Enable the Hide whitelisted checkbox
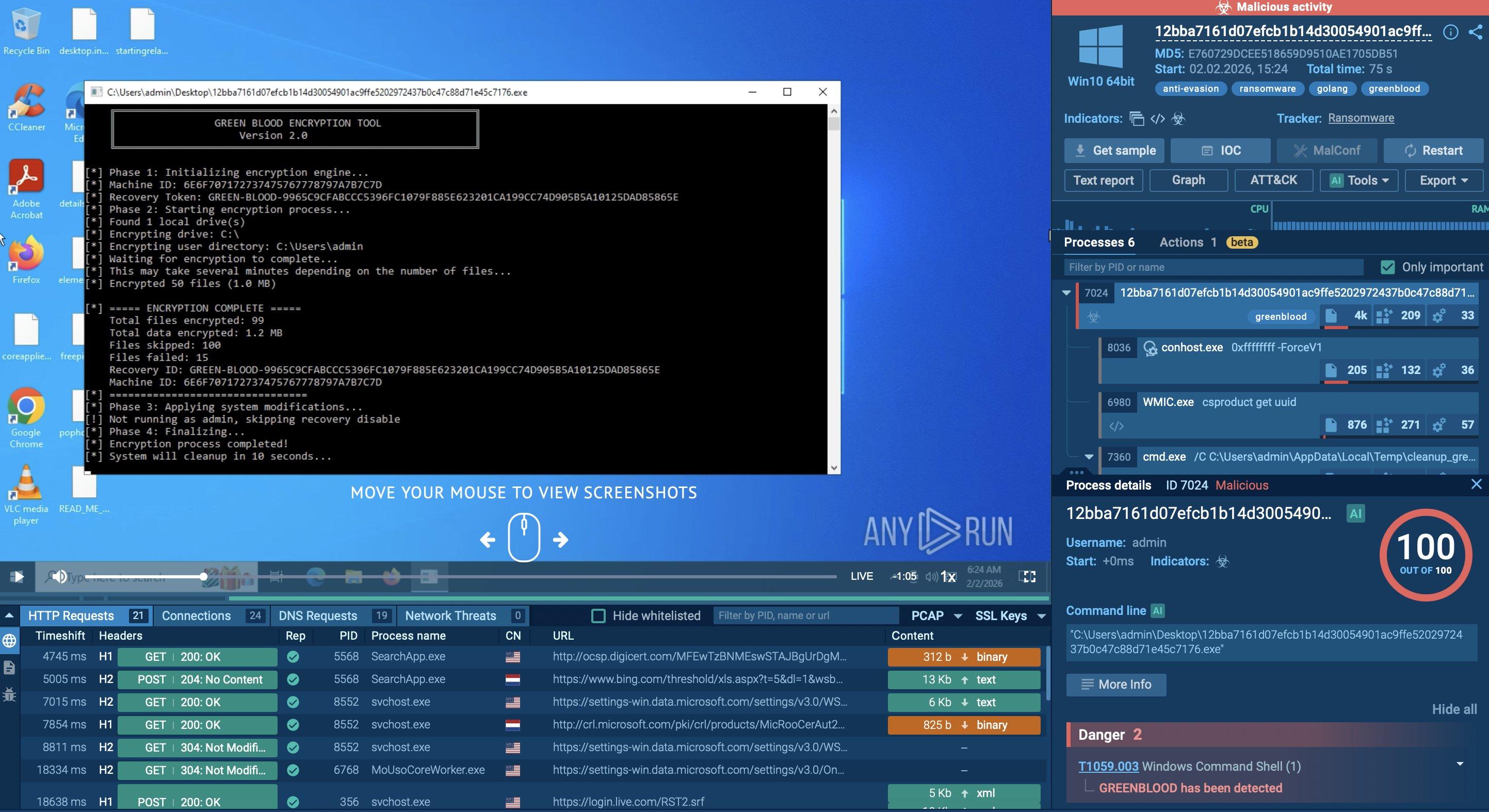Screen dimensions: 1489x812 pyautogui.click(x=599, y=615)
